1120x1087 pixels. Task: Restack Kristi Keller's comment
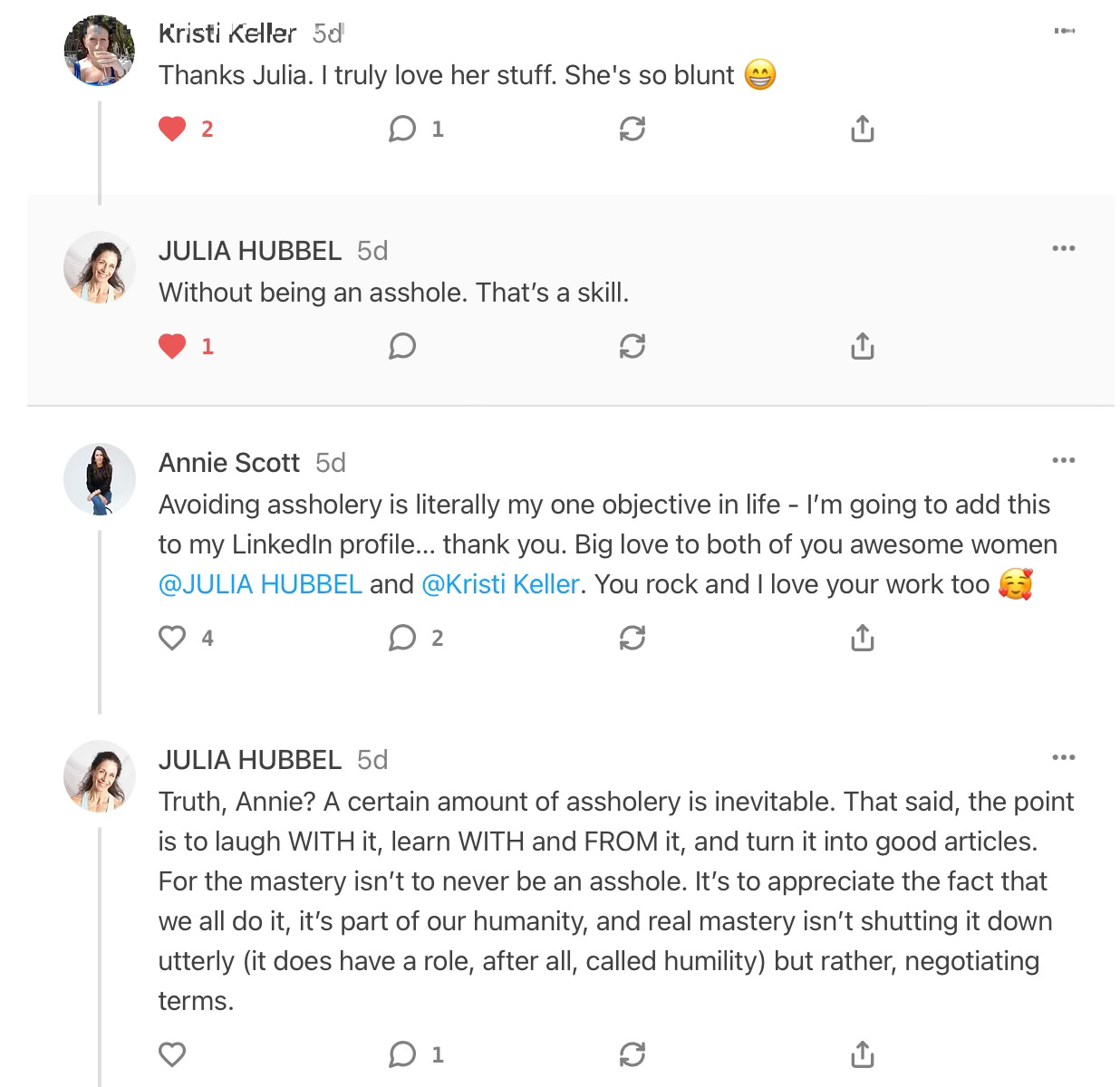[632, 130]
